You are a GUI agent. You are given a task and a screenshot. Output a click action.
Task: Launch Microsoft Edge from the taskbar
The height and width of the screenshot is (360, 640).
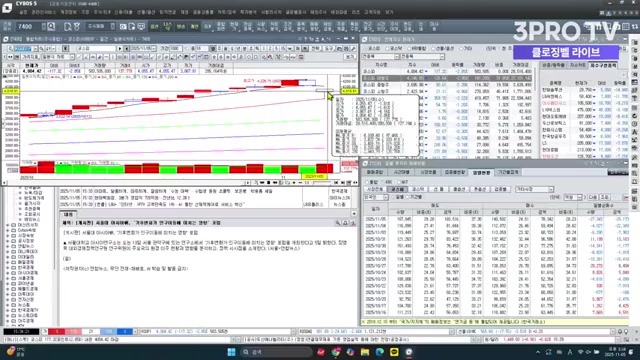point(379,352)
